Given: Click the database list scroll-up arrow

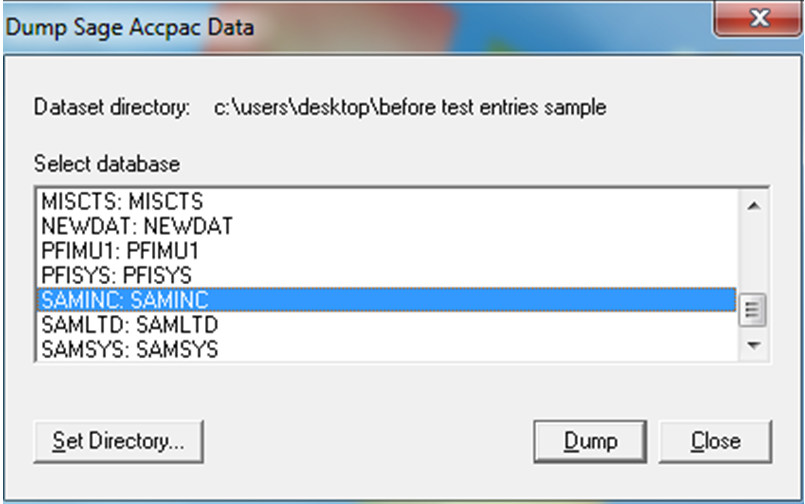Looking at the screenshot, I should 754,206.
